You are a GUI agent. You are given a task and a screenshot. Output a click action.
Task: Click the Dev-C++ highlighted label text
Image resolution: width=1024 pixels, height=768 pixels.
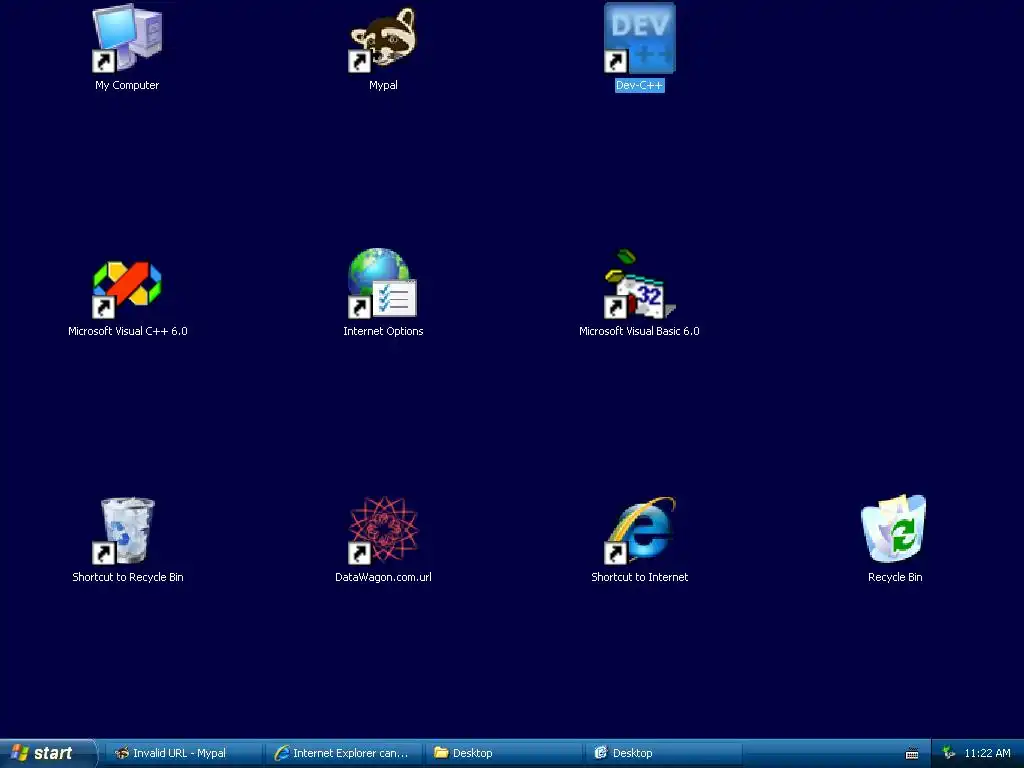639,86
